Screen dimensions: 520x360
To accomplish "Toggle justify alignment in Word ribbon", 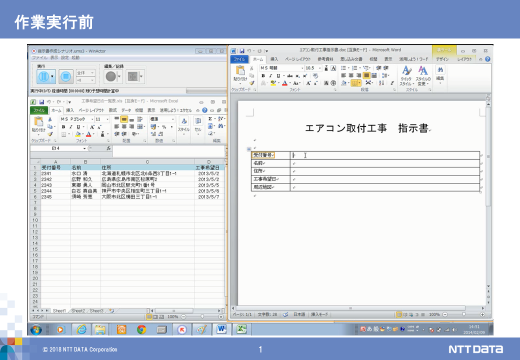I will tap(366, 75).
